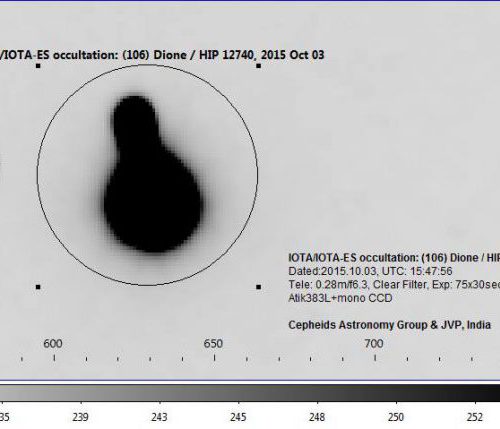Viewport: 500px width, 429px height.
Task: Click the heading text ending '2015 Oct 03'
Action: point(162,55)
